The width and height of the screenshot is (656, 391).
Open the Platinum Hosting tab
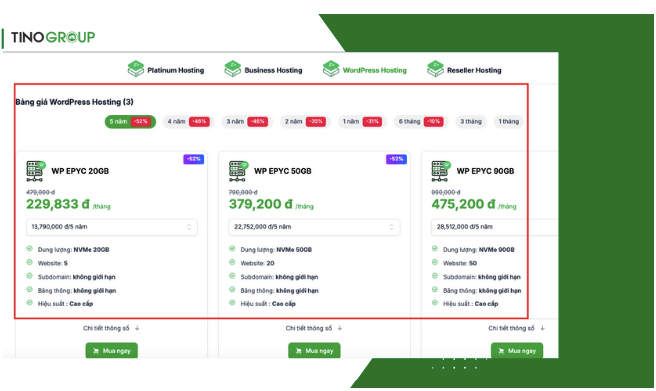coord(166,69)
